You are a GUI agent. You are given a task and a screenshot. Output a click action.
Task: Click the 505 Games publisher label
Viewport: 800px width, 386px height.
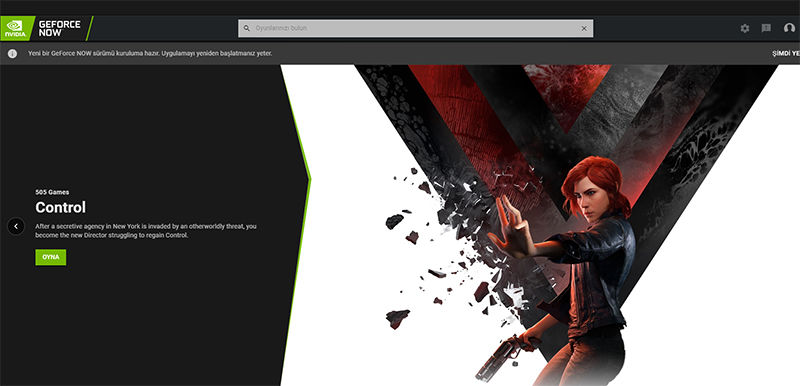coord(52,192)
